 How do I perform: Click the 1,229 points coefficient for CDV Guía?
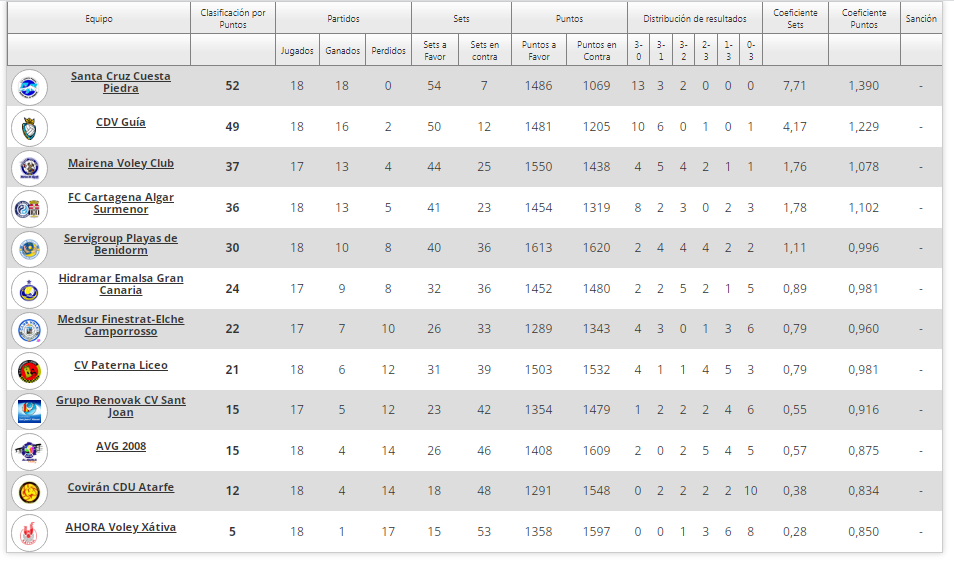tap(863, 127)
